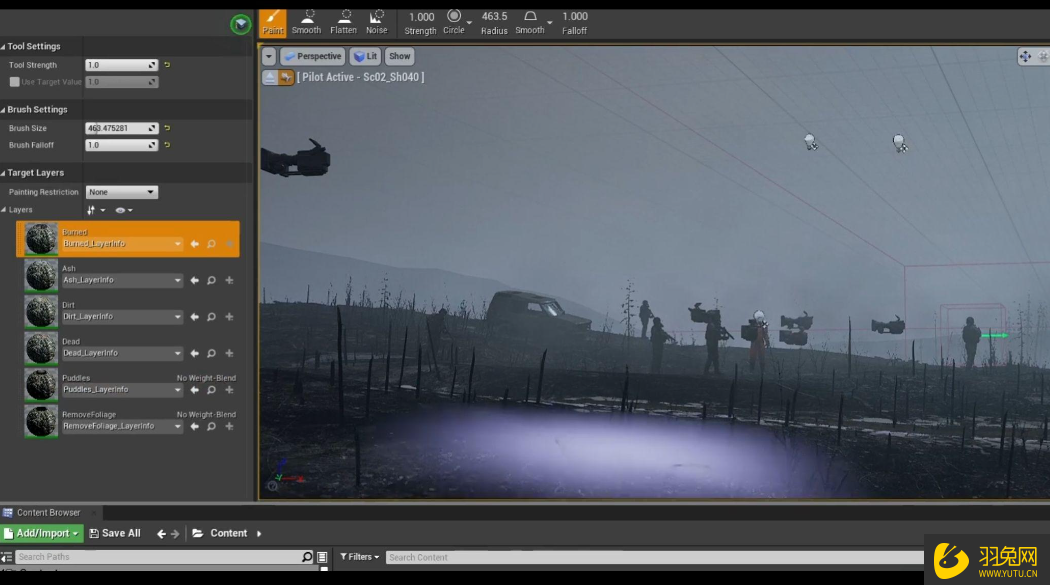The width and height of the screenshot is (1050, 585).
Task: Reset Tool Strength to default arrow
Action: click(x=167, y=65)
